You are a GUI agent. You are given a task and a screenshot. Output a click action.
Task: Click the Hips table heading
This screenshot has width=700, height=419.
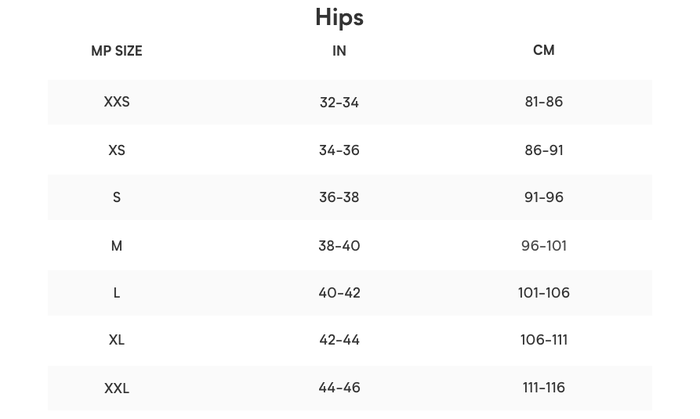339,17
